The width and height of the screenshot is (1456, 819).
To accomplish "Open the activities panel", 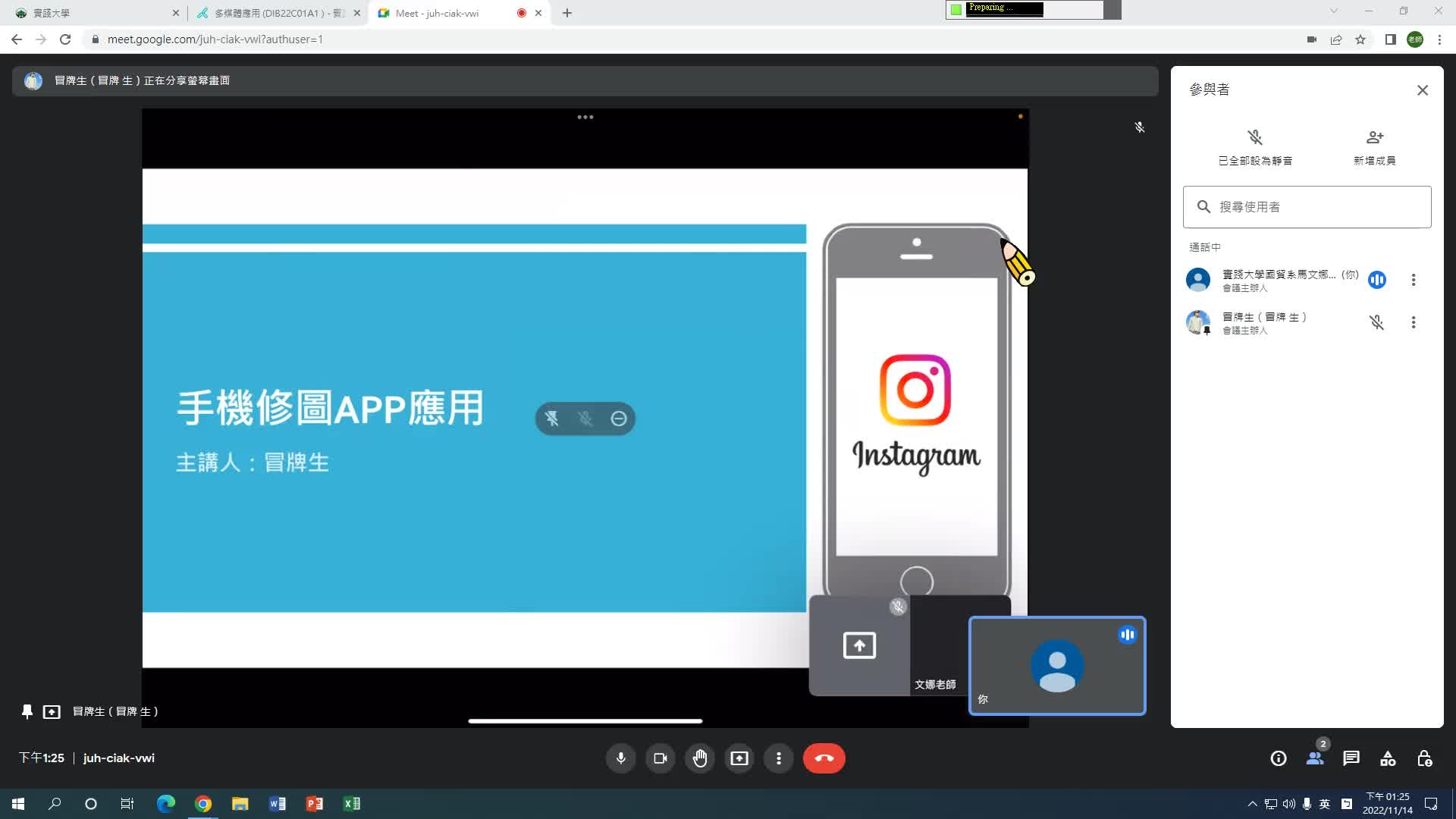I will [1387, 758].
